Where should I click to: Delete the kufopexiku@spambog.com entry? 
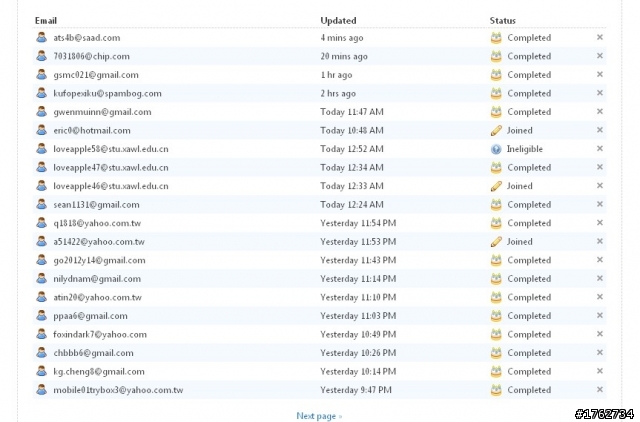pos(600,93)
